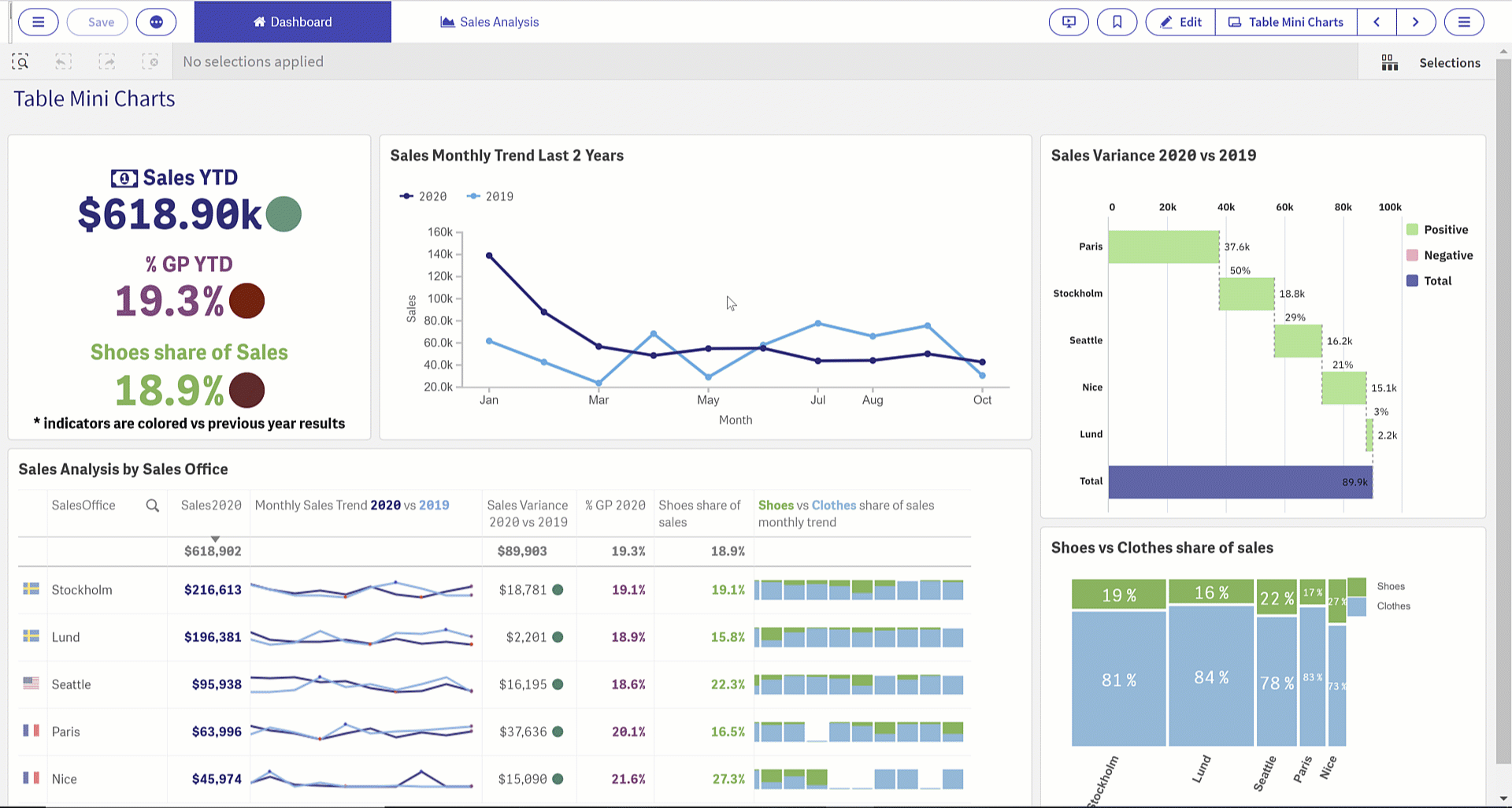The width and height of the screenshot is (1512, 808).
Task: Go to the next sheet arrow
Action: pyautogui.click(x=1416, y=22)
